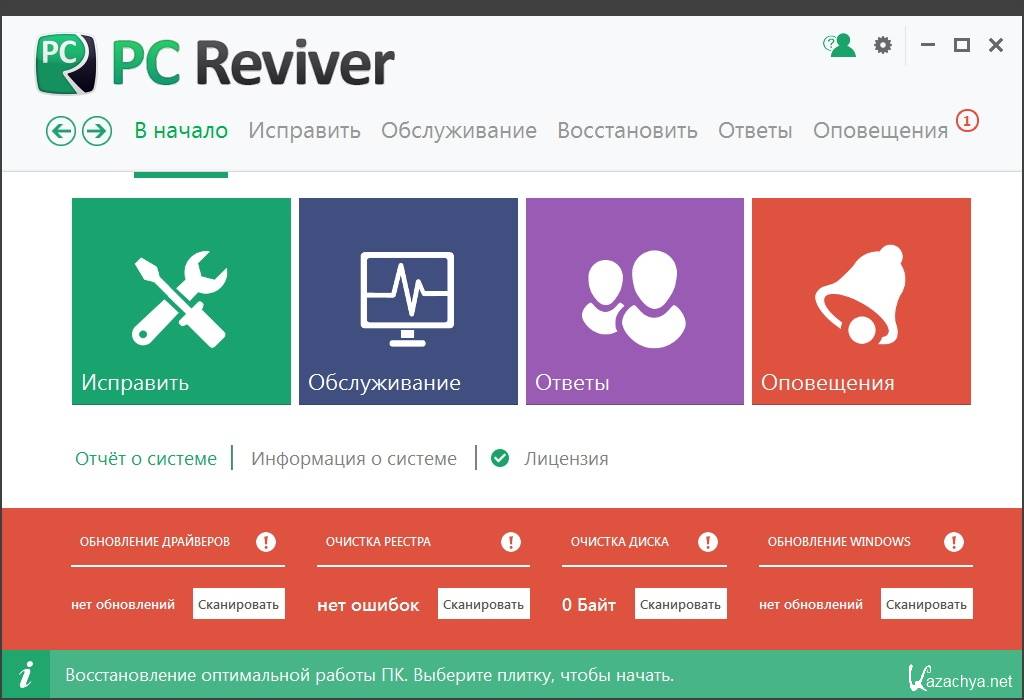Open the Информация о системе link
This screenshot has width=1024, height=700.
coord(354,459)
